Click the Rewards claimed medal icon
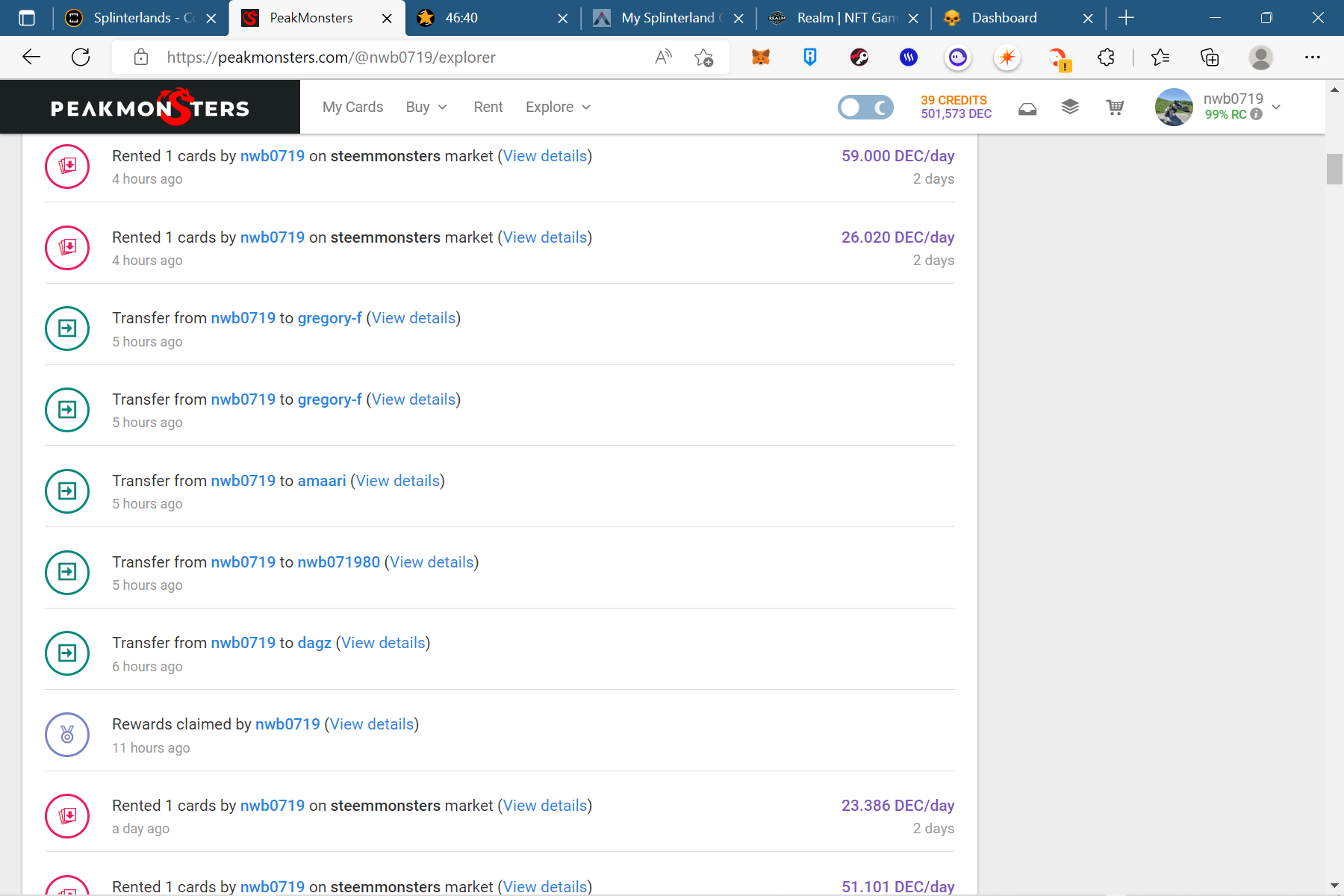 point(67,735)
